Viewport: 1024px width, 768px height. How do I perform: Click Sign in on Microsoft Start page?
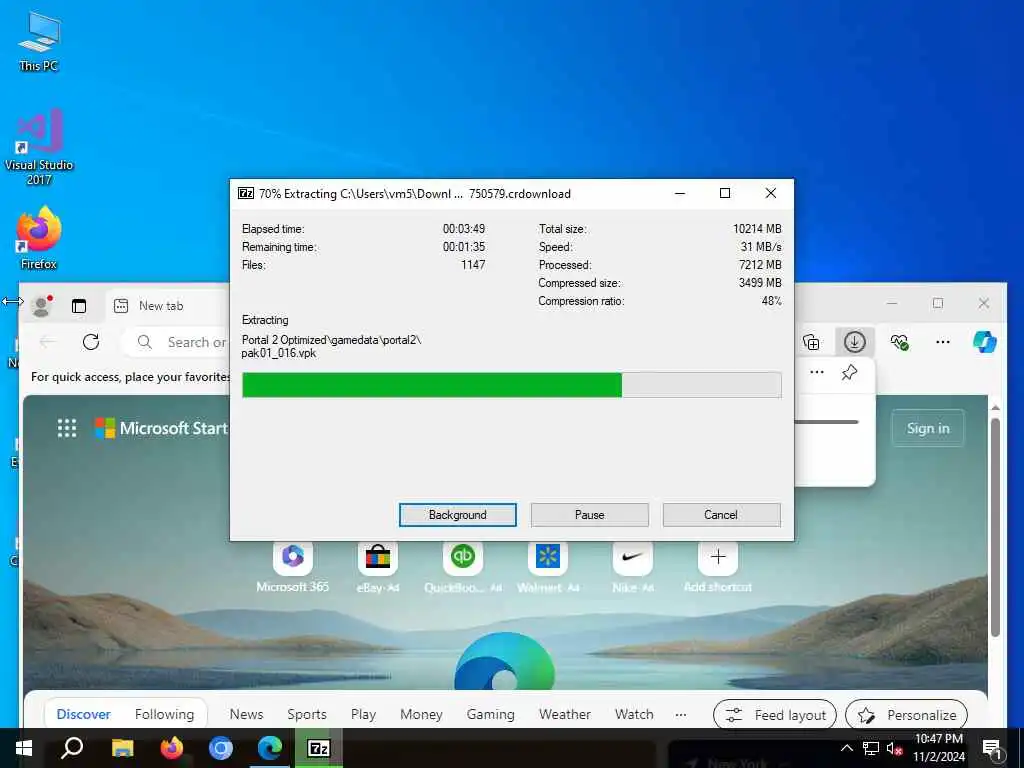(928, 428)
